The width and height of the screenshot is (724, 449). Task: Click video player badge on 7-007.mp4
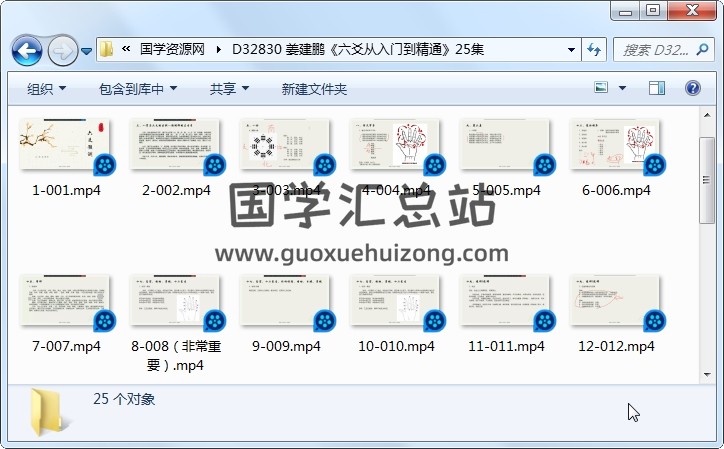tap(104, 321)
